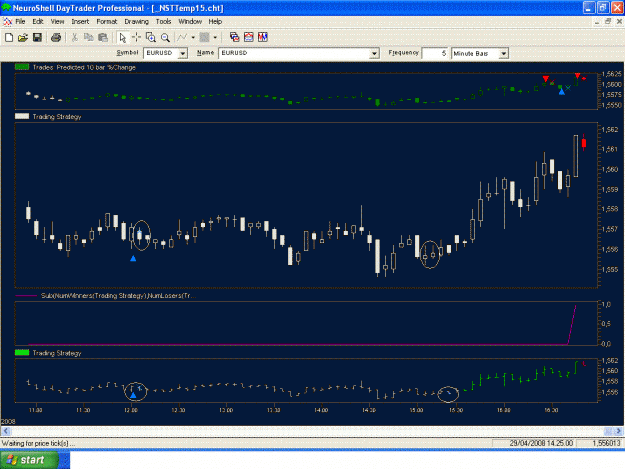
Task: Click the zoom in magnifier icon
Action: (151, 37)
